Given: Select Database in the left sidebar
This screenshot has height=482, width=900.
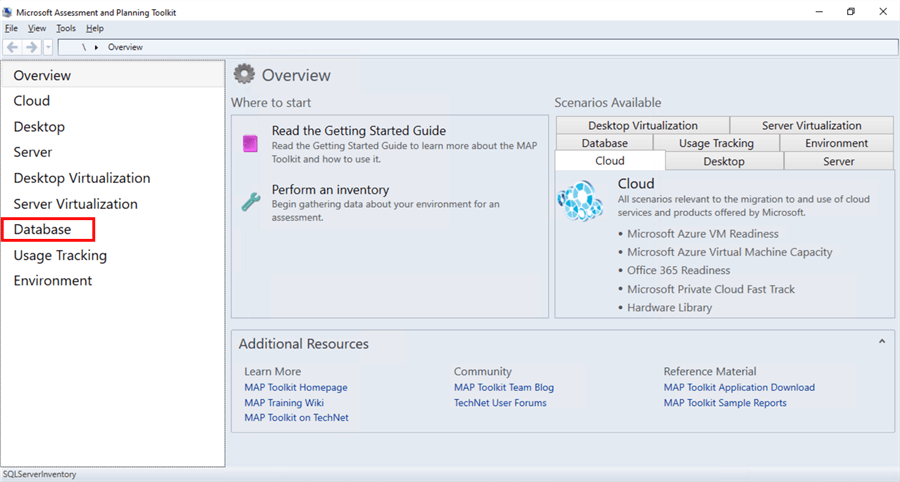Looking at the screenshot, I should click(x=42, y=229).
